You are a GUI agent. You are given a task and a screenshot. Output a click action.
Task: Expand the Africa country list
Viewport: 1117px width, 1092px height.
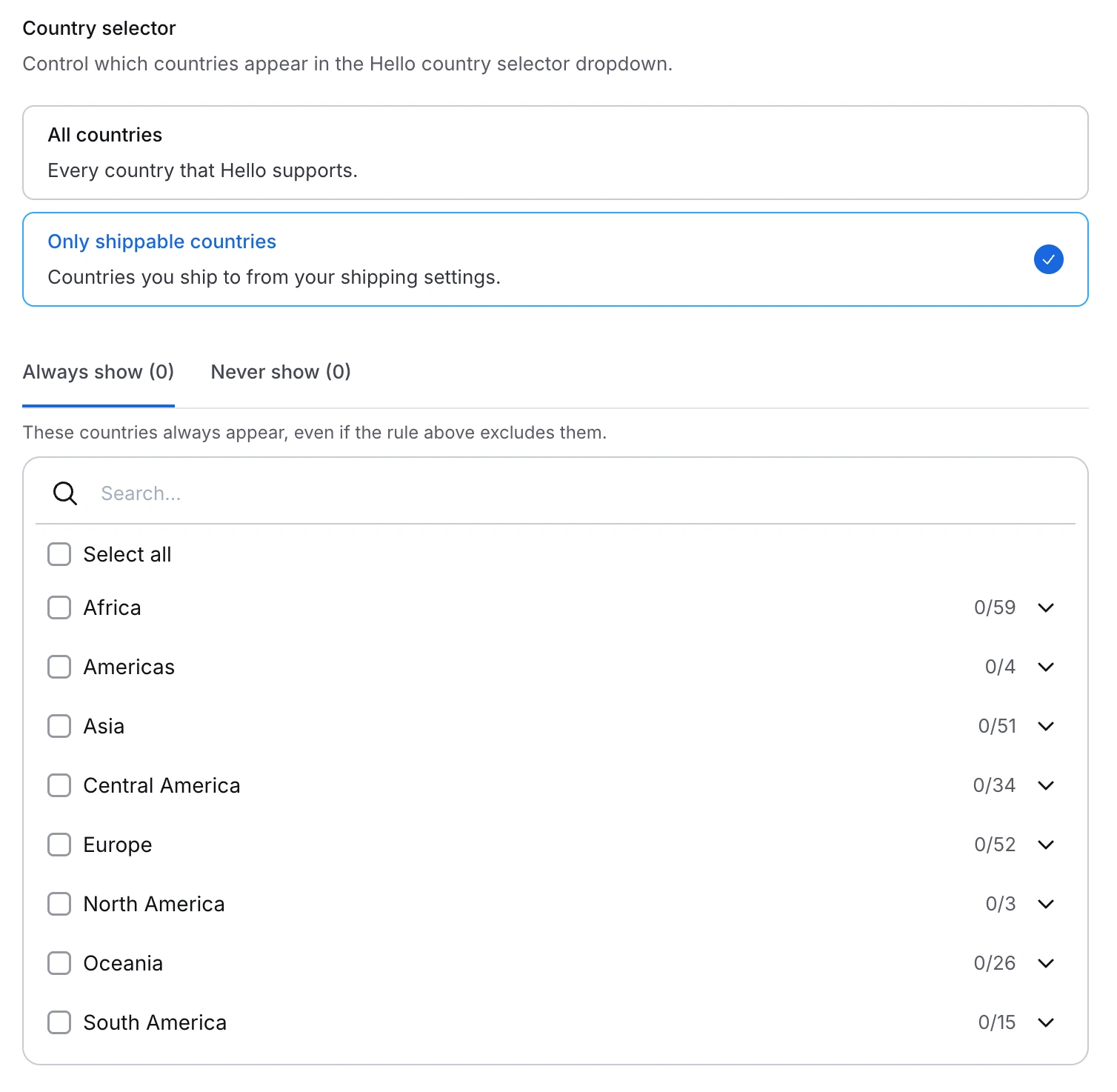click(1046, 607)
